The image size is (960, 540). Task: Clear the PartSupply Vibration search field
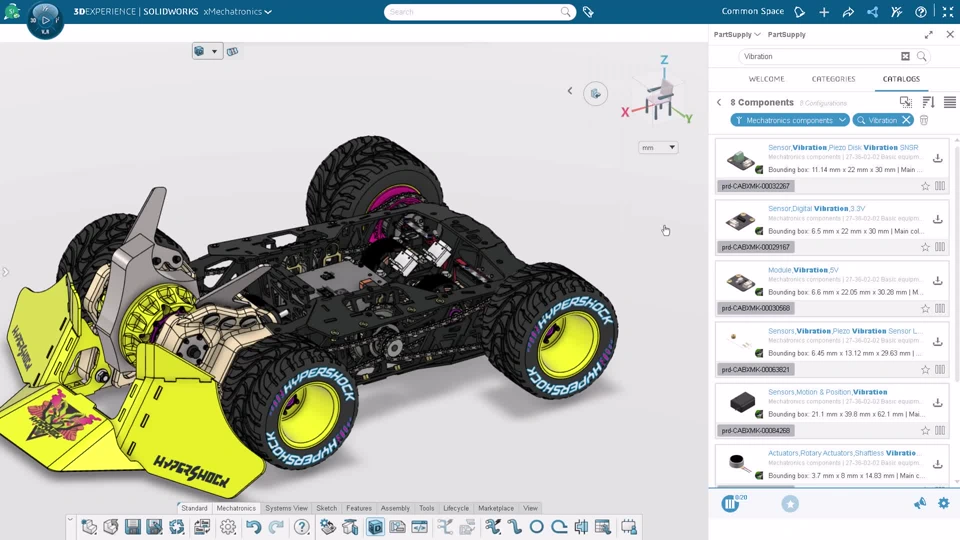(x=906, y=56)
